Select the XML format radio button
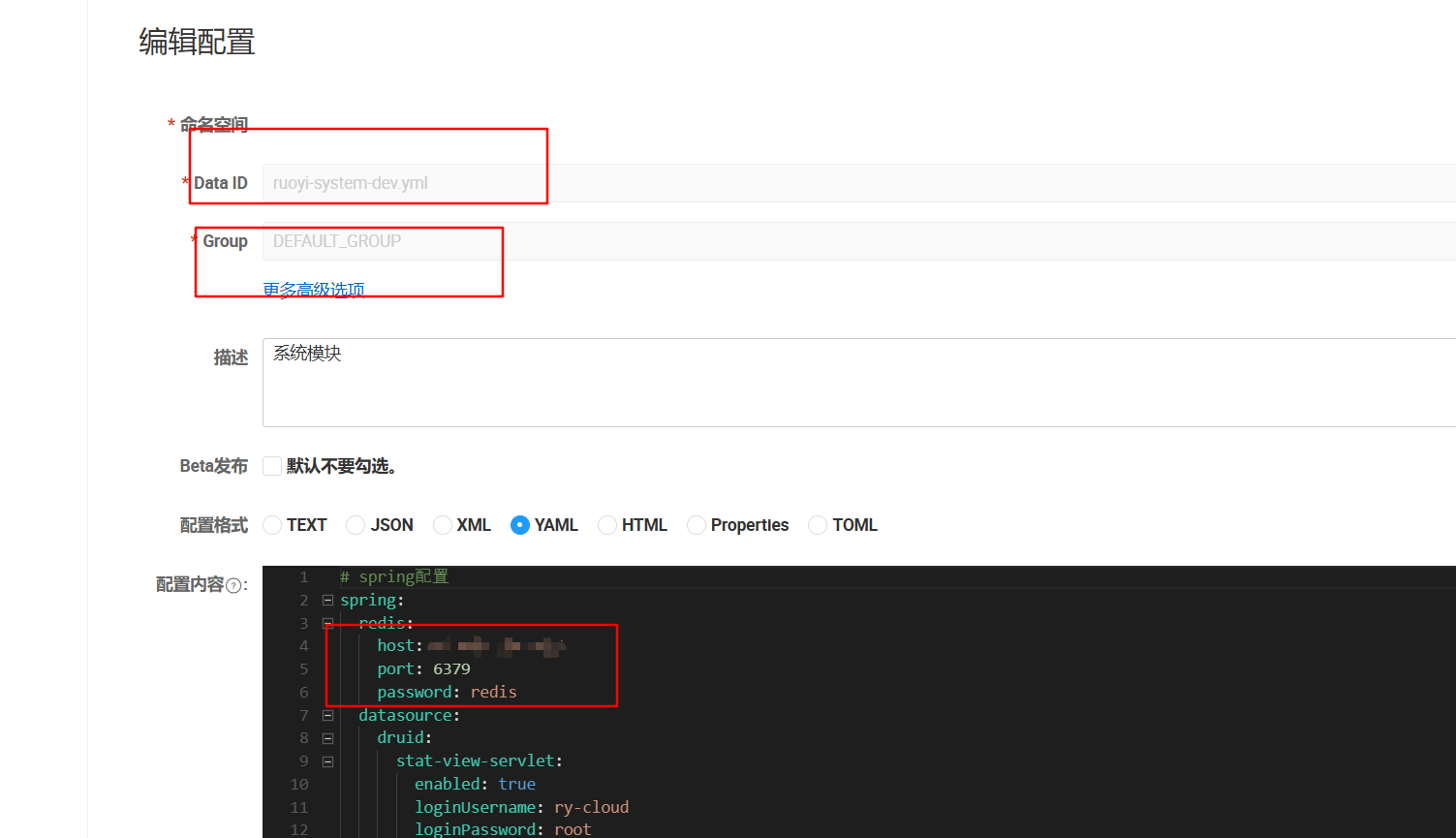The image size is (1456, 838). (x=443, y=525)
